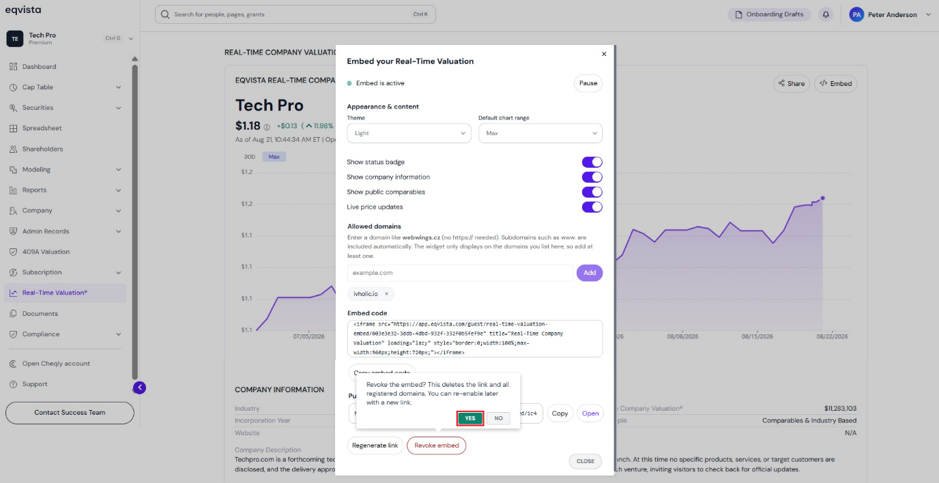Screen dimensions: 939x483
Task: Expand the Reports menu chevron
Action: pyautogui.click(x=118, y=190)
